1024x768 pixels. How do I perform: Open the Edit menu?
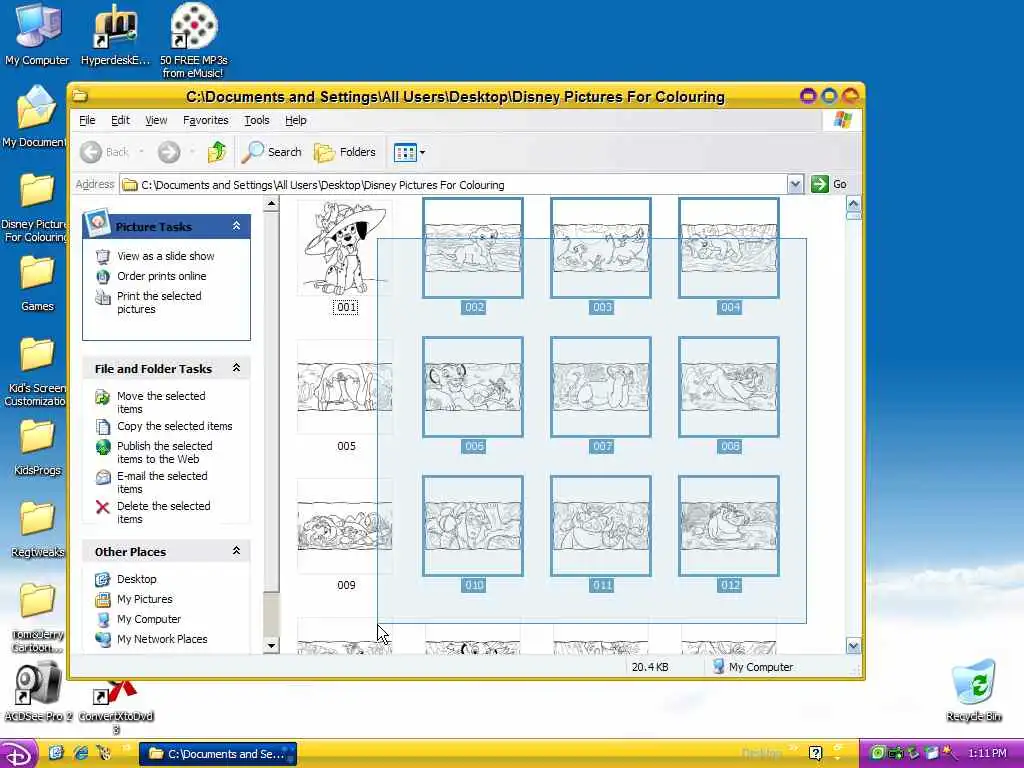[x=120, y=120]
